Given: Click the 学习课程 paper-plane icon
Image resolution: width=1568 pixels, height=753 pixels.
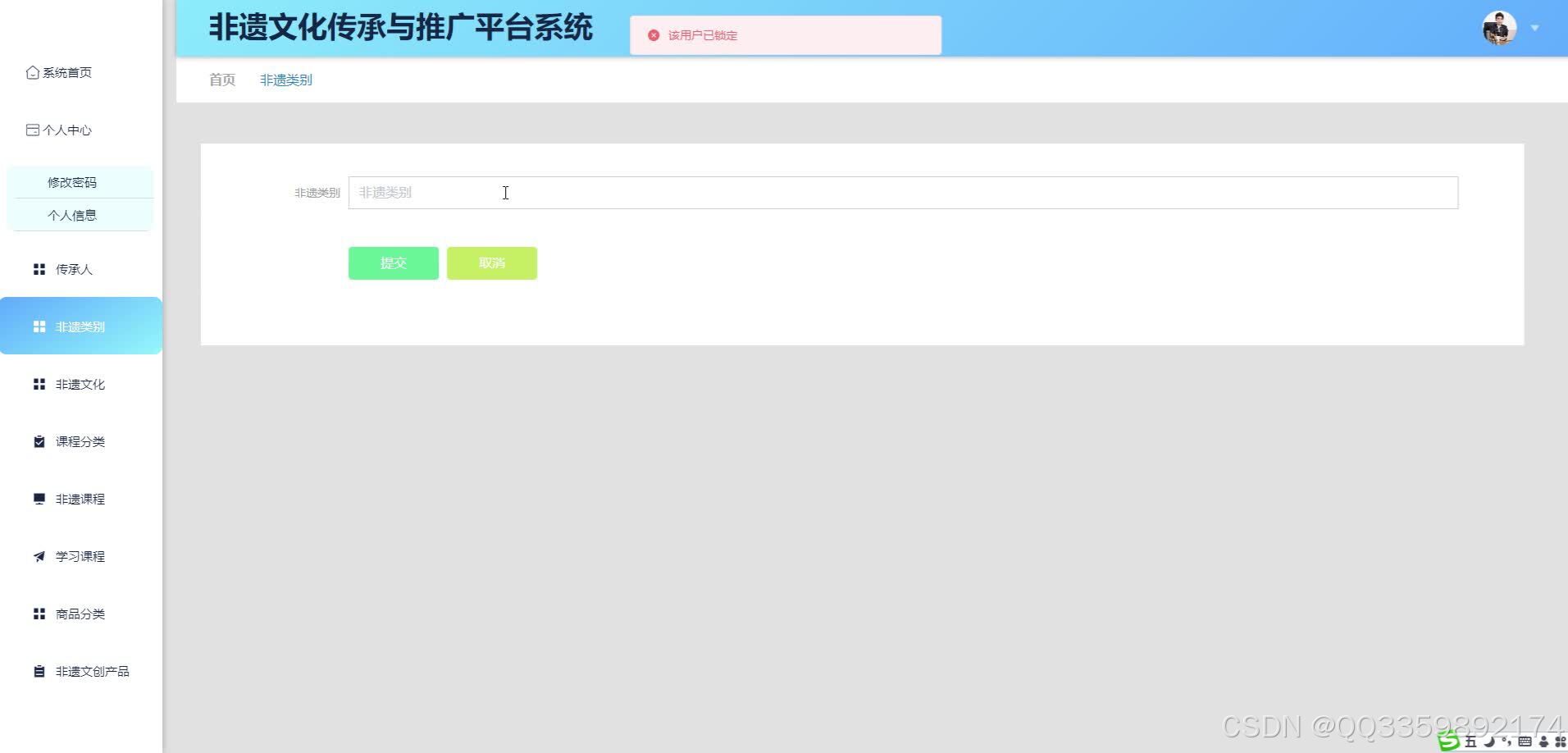Looking at the screenshot, I should [x=39, y=555].
